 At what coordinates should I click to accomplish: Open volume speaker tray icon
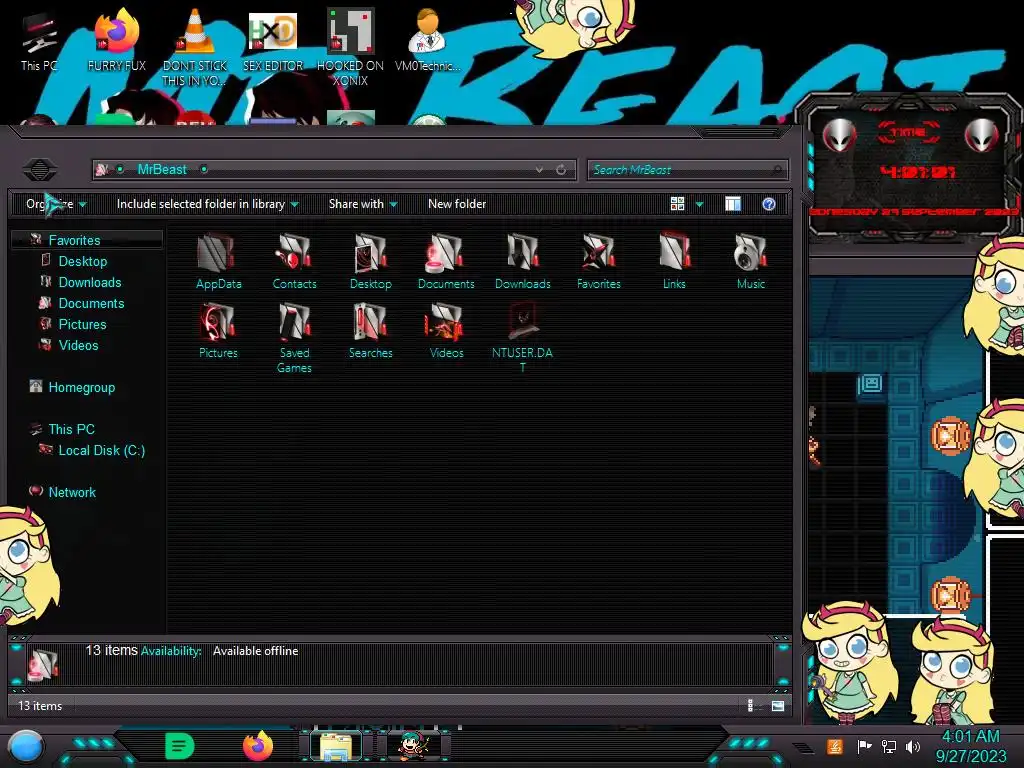(912, 746)
